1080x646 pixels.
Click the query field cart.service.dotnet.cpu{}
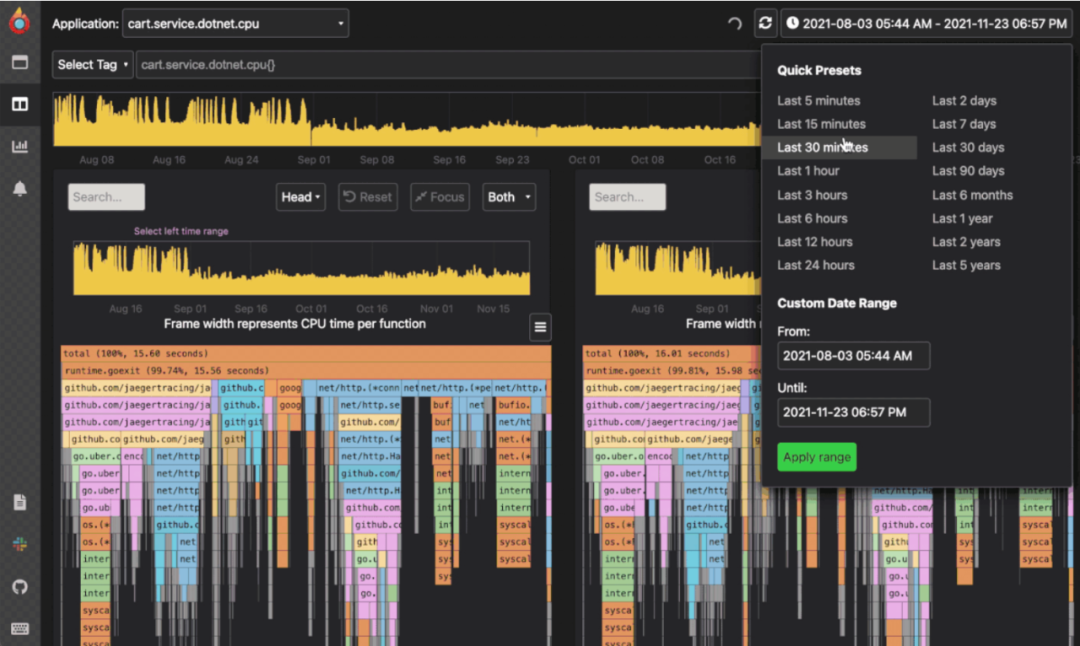(x=448, y=65)
